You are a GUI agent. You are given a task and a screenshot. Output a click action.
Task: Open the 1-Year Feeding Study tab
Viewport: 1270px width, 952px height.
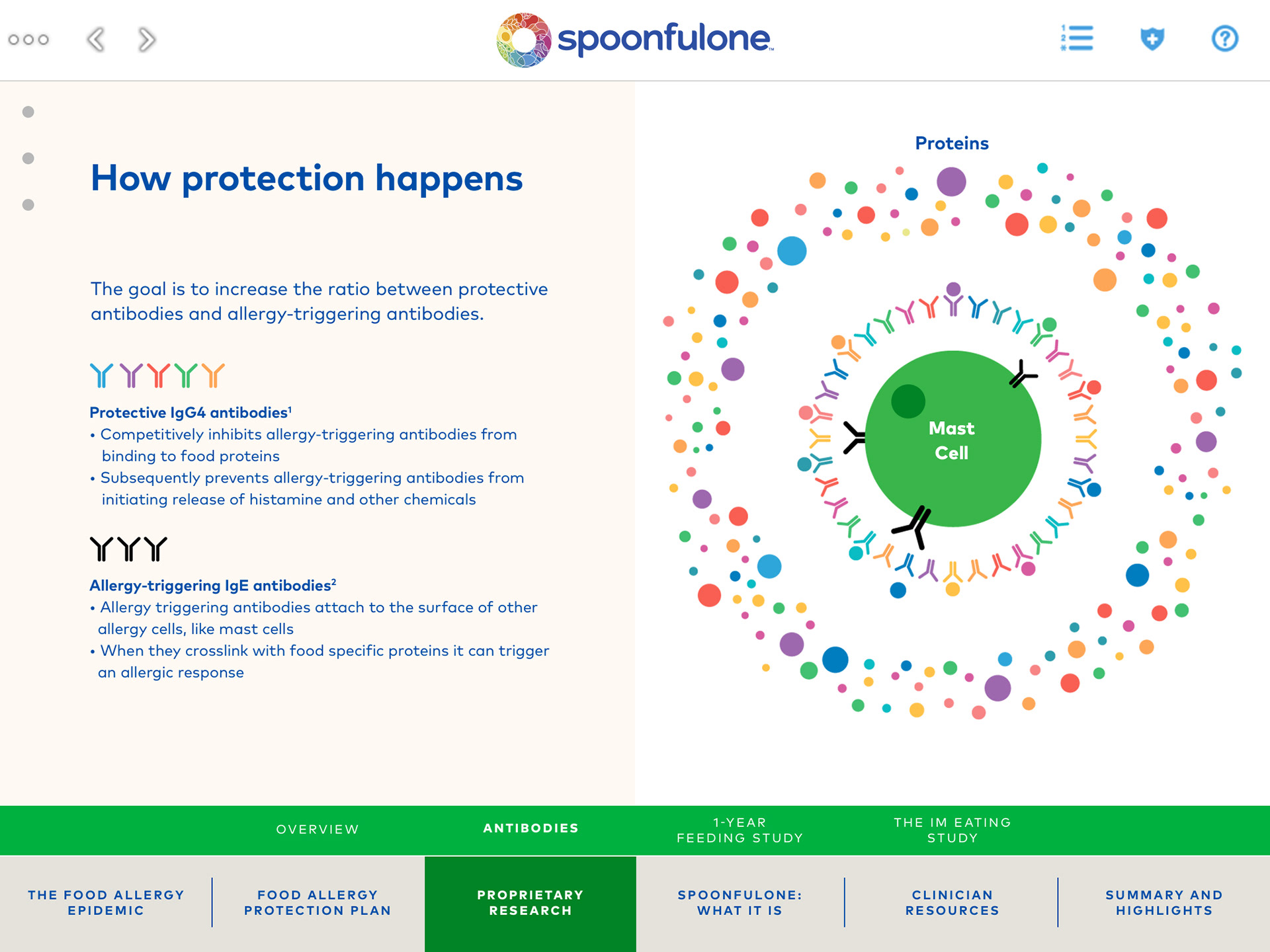coord(740,830)
